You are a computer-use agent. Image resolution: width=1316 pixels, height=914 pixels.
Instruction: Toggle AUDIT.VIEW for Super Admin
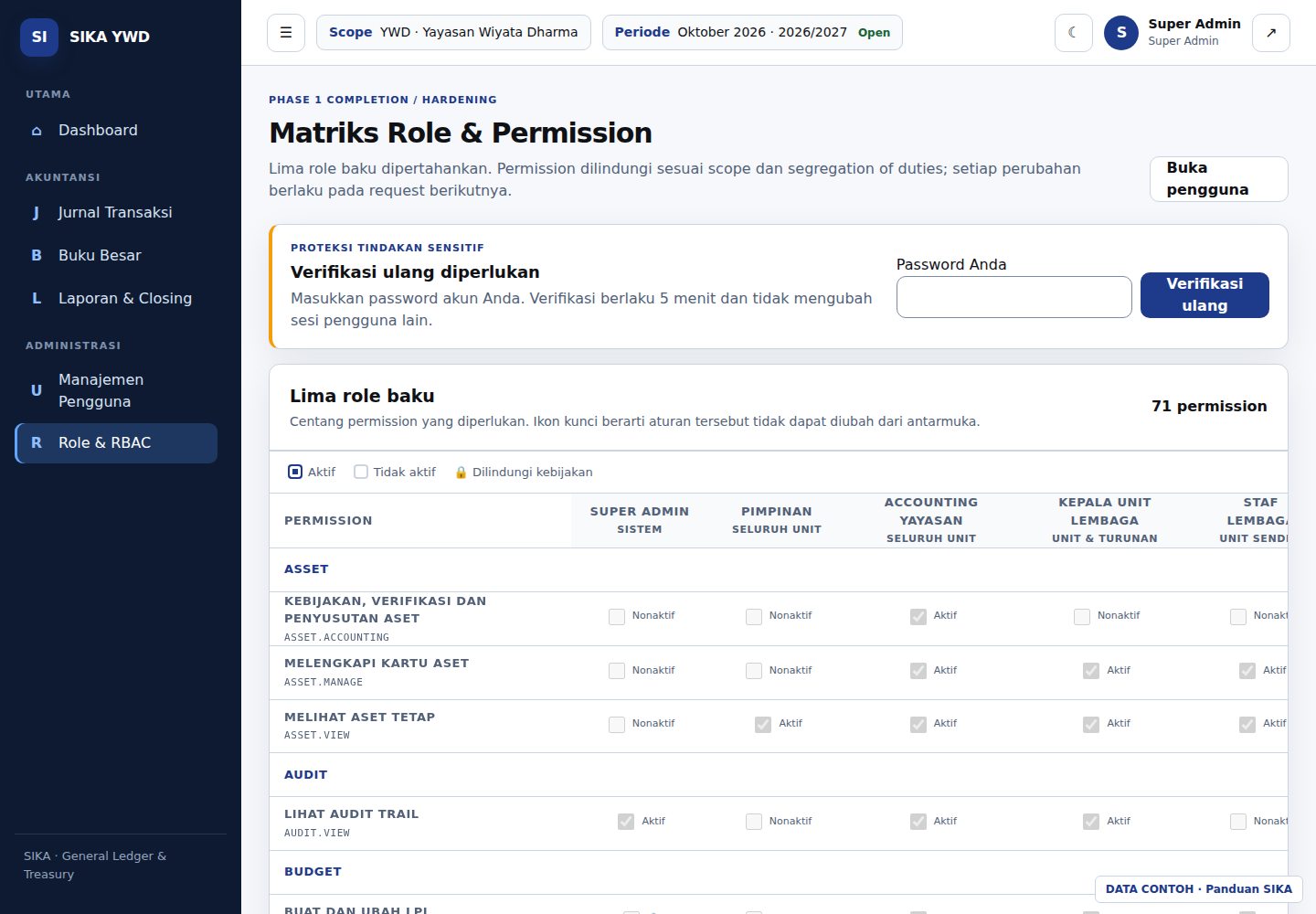(x=626, y=822)
